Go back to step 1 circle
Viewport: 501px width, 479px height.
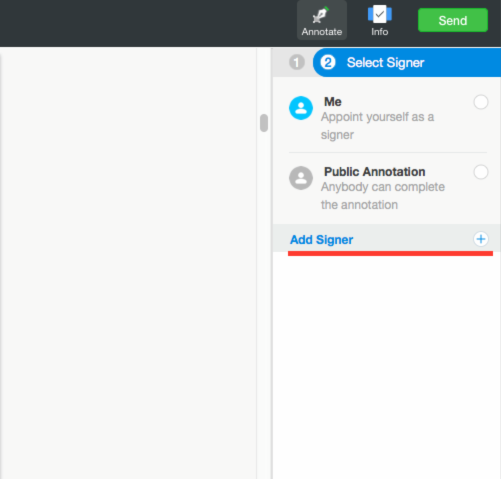click(x=297, y=62)
